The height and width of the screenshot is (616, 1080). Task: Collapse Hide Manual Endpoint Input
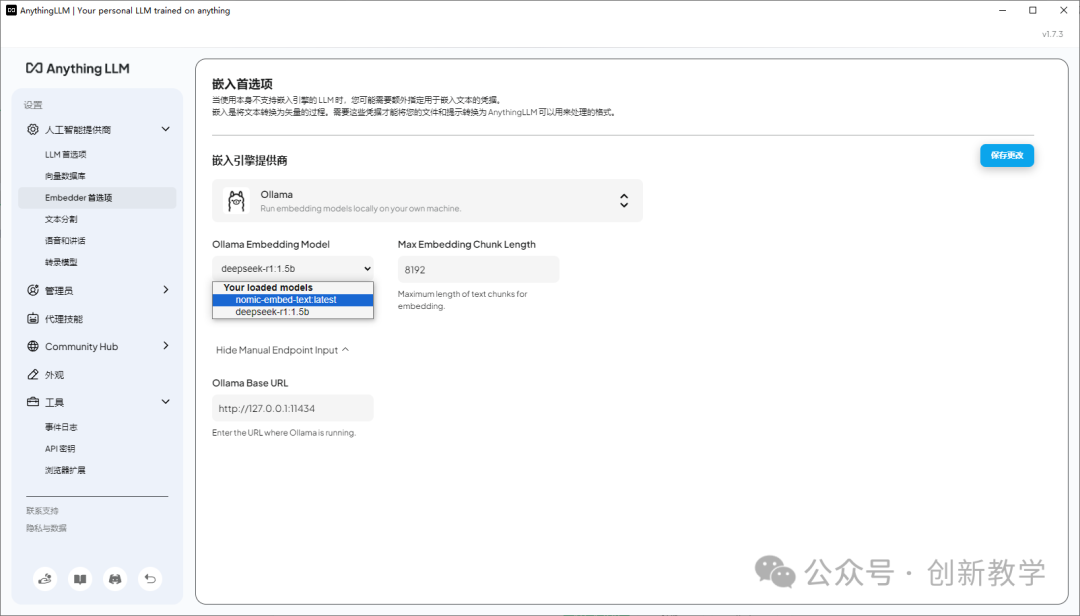pyautogui.click(x=282, y=350)
